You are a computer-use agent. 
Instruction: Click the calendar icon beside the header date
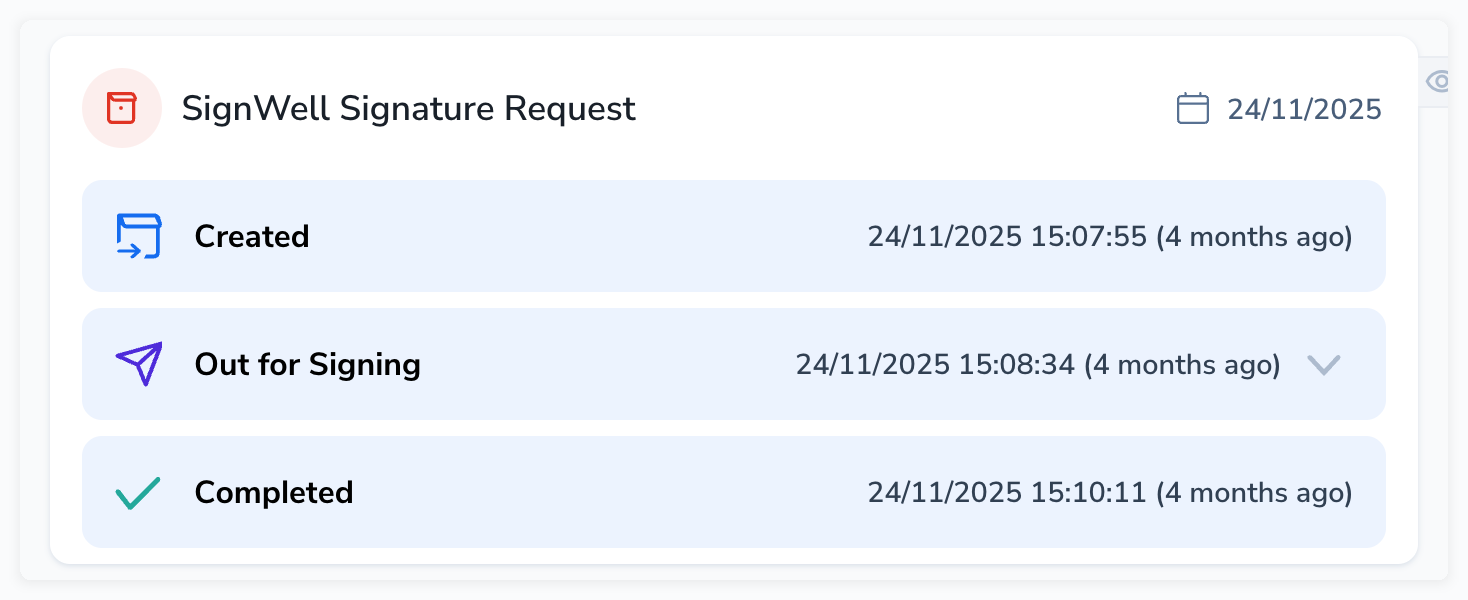(1192, 108)
